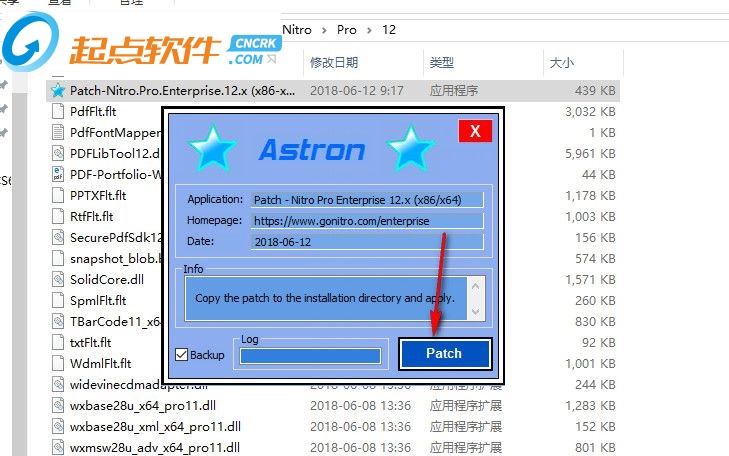Select the PdfFontMapper file icon
This screenshot has width=729, height=456.
[58, 132]
